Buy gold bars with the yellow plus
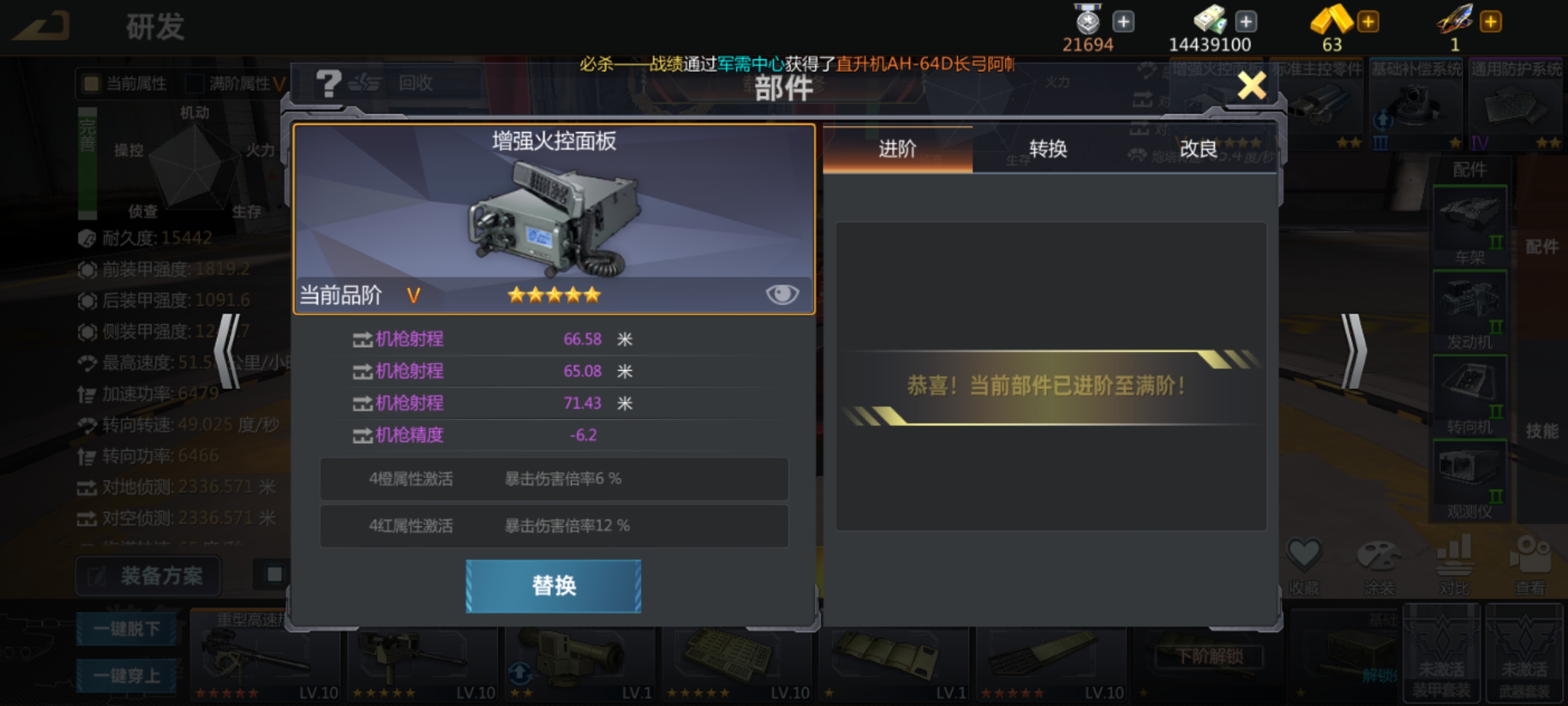Viewport: 1568px width, 706px height. (1368, 22)
